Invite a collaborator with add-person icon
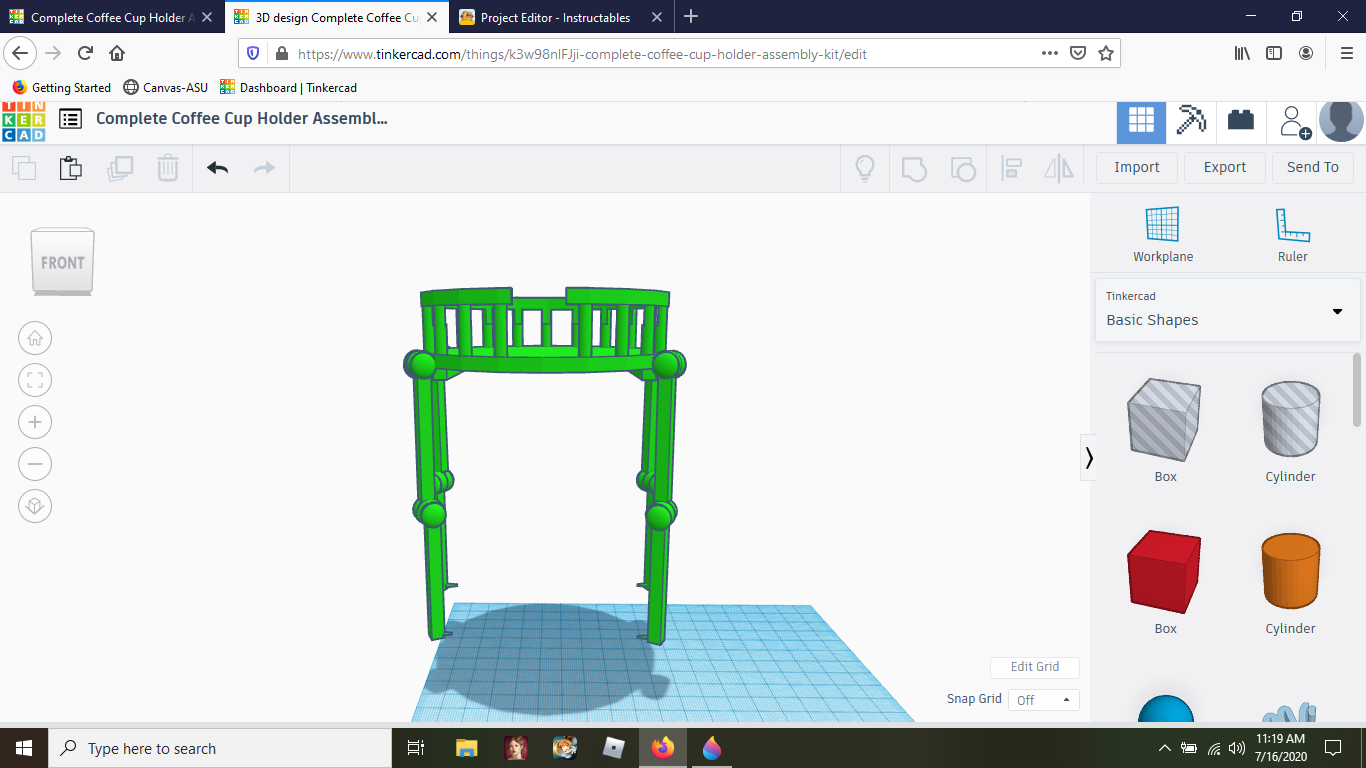 click(x=1295, y=122)
